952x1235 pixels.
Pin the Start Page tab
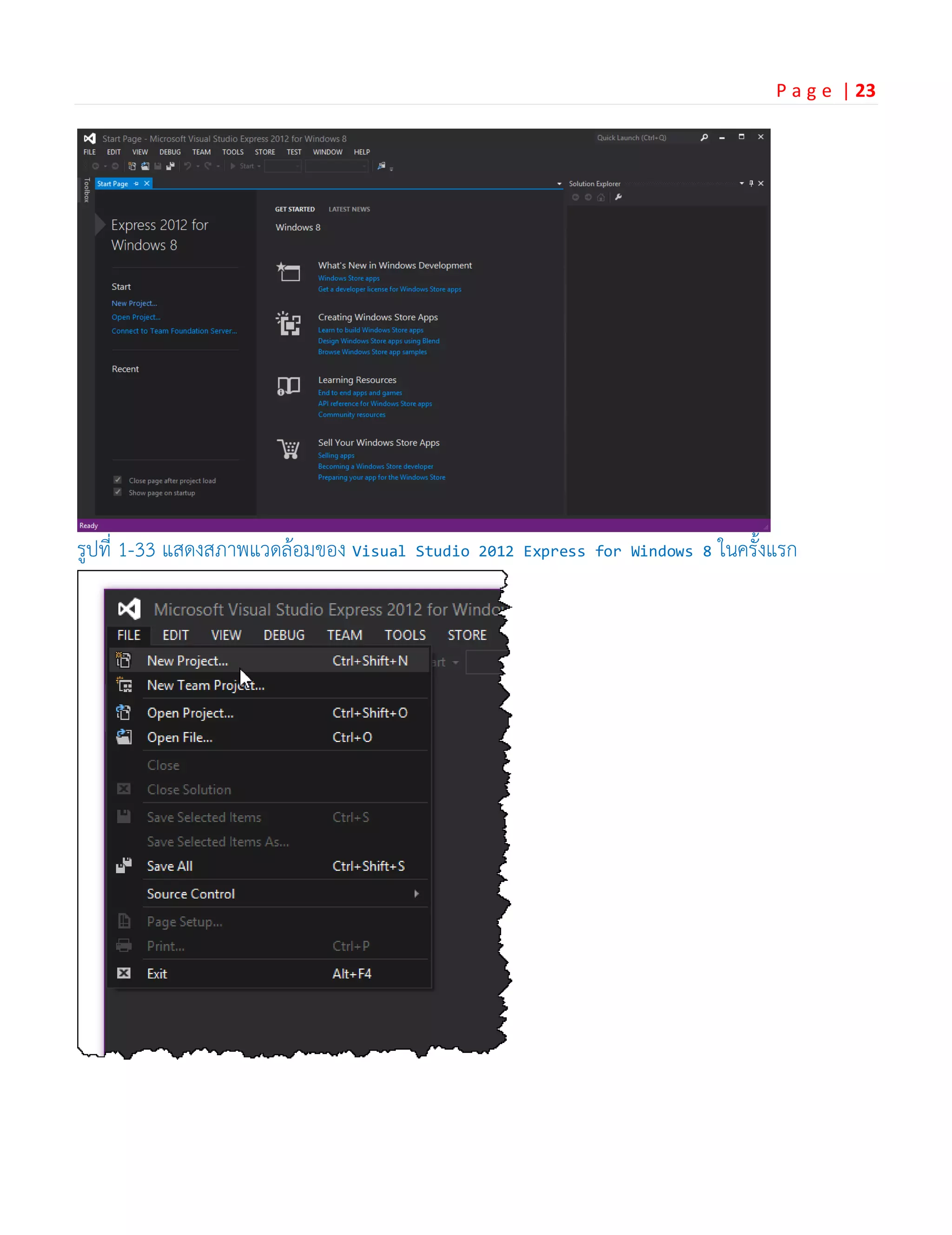(x=136, y=184)
